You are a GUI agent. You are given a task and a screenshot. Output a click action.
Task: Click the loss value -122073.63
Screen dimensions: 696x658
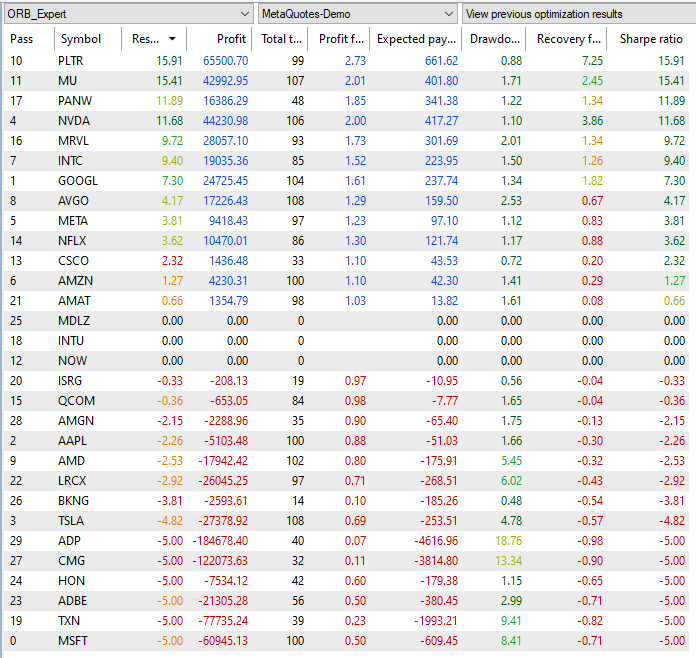220,560
